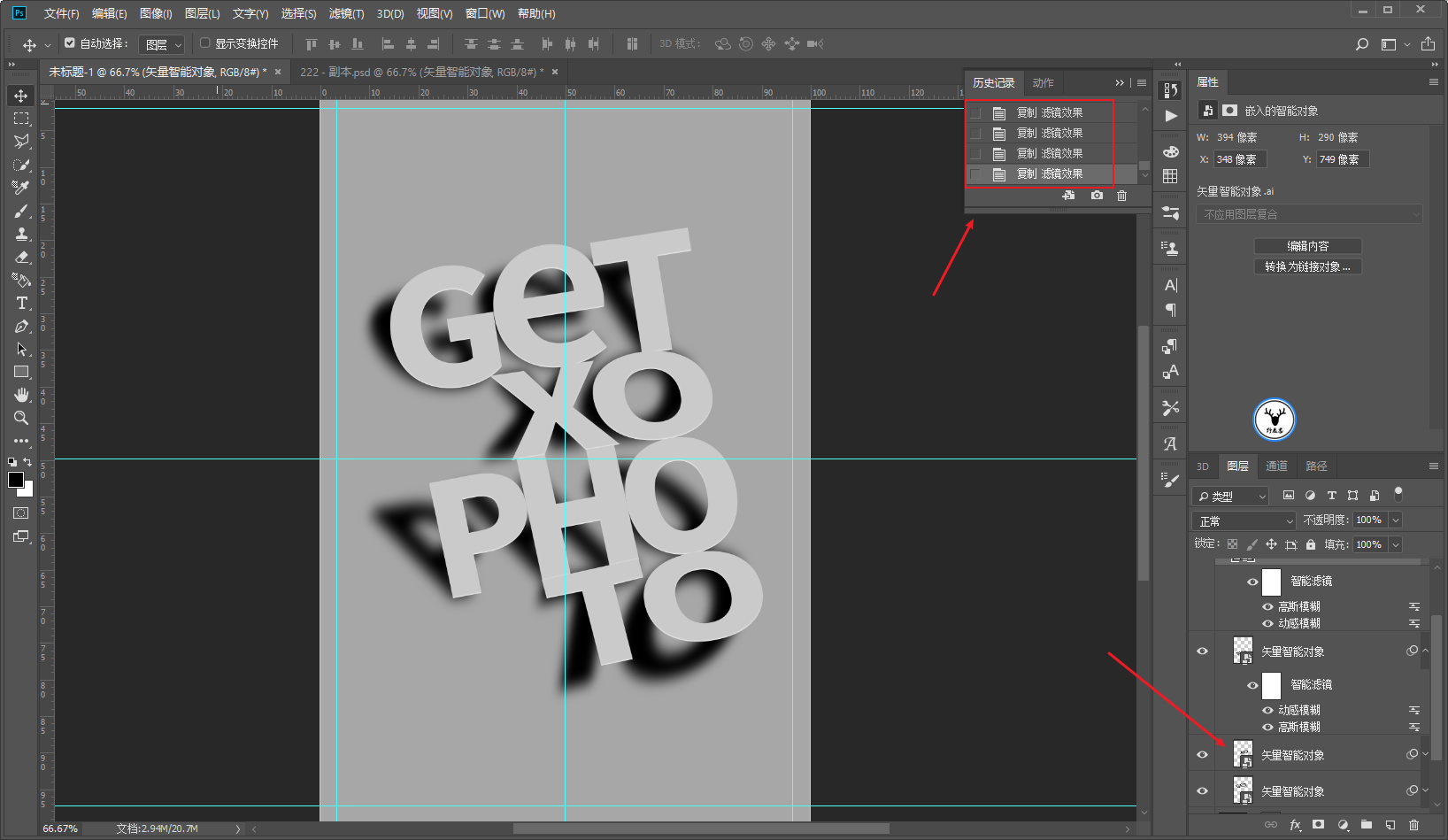Open the 图层 auto-select dropdown
Viewport: 1448px width, 840px height.
[162, 44]
